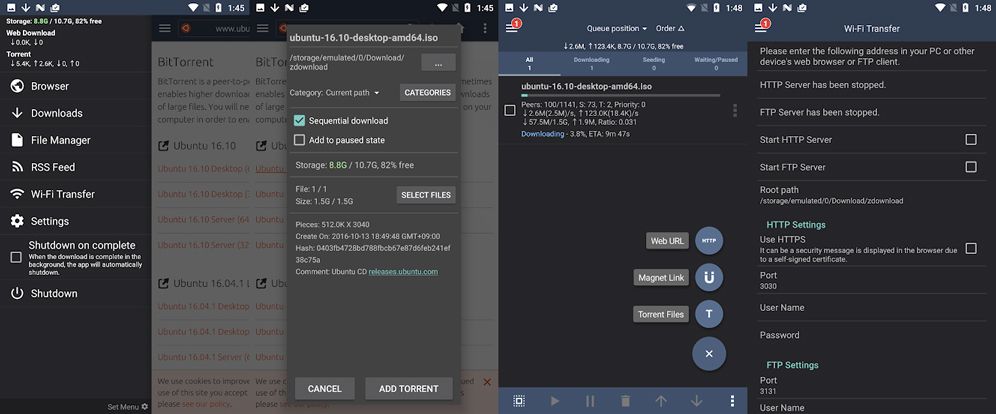
Task: Switch to the All tab
Action: 529,63
